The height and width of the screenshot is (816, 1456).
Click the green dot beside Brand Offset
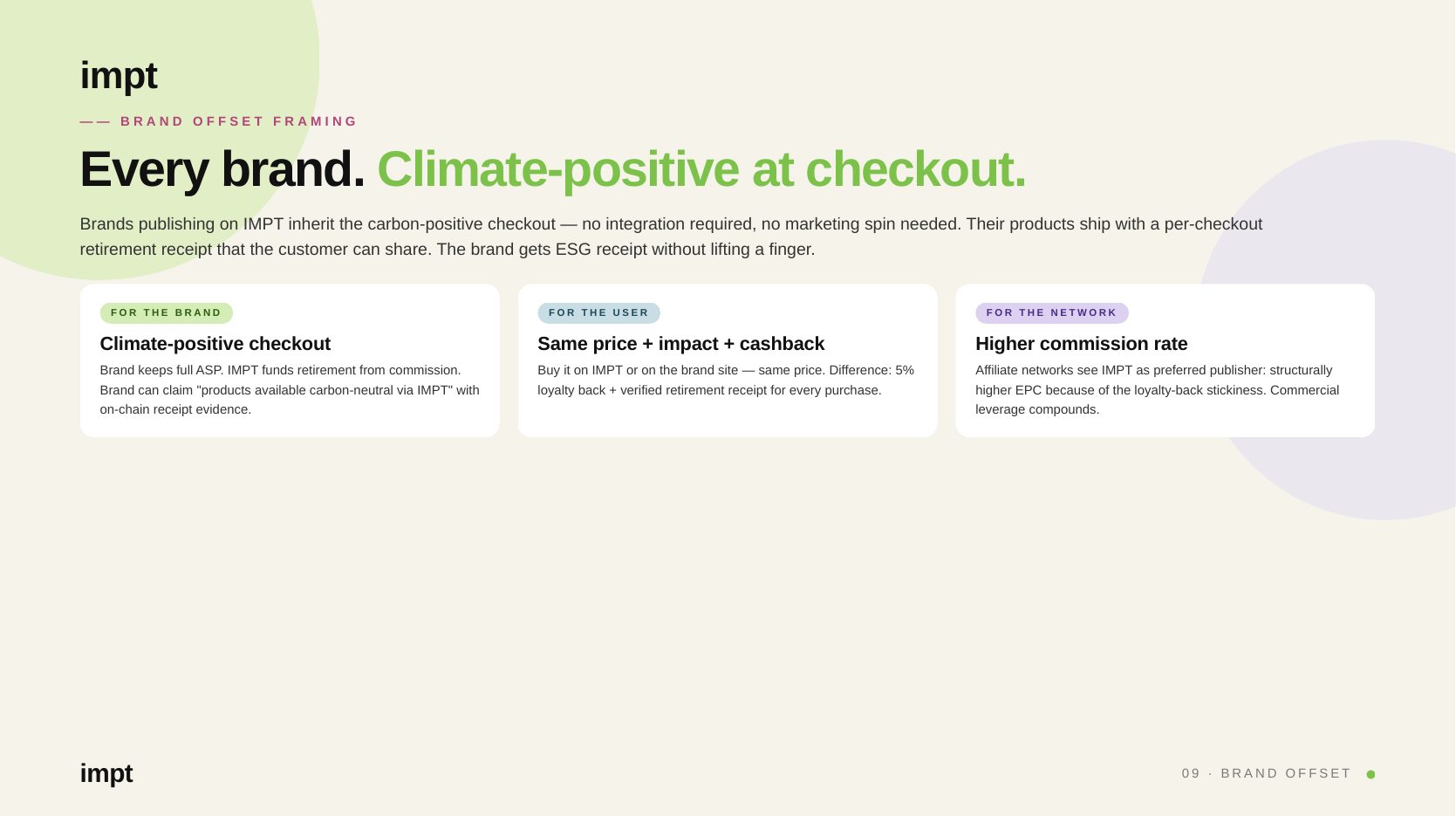click(1371, 774)
